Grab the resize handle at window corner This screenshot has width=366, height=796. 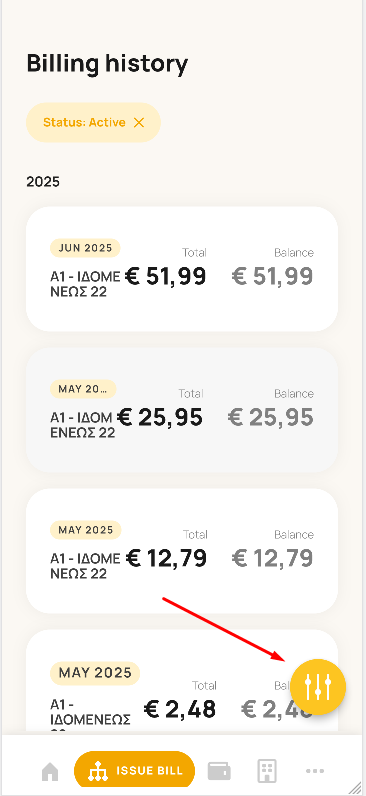click(x=355, y=788)
